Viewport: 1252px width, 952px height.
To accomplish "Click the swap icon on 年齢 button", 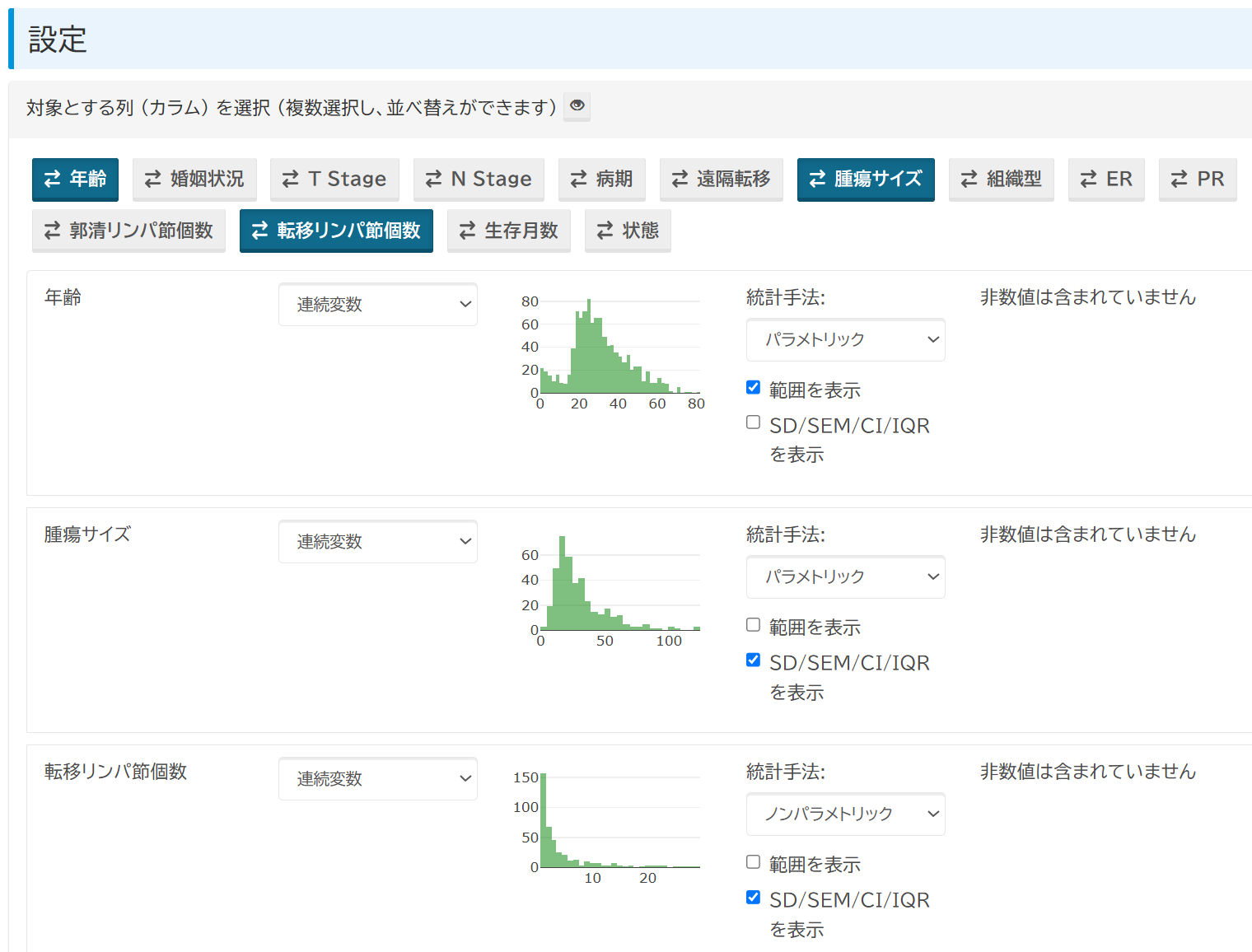I will click(52, 179).
